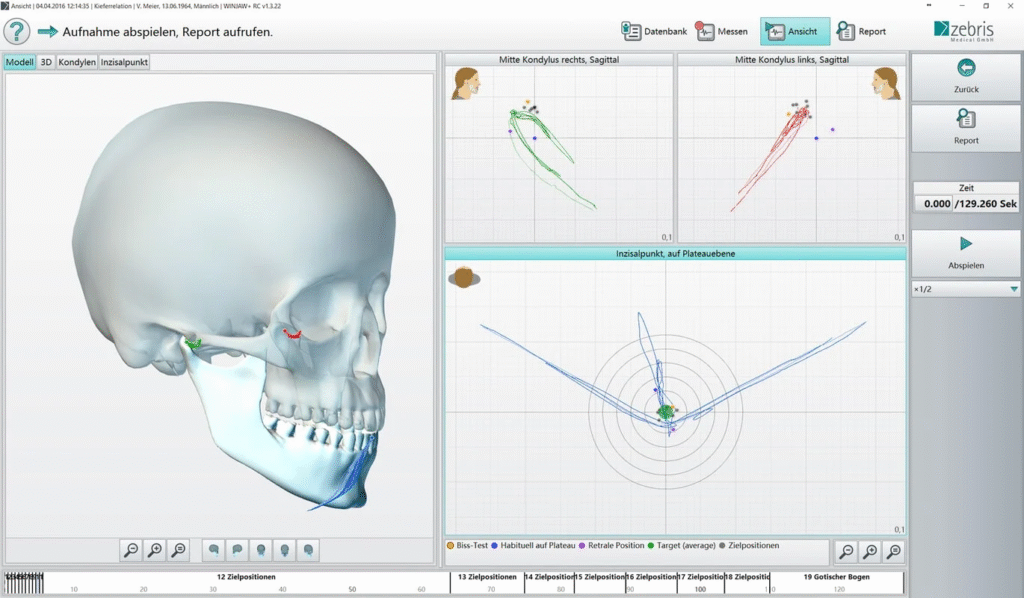The height and width of the screenshot is (598, 1024).
Task: Zoom in the skull model view
Action: pos(155,549)
